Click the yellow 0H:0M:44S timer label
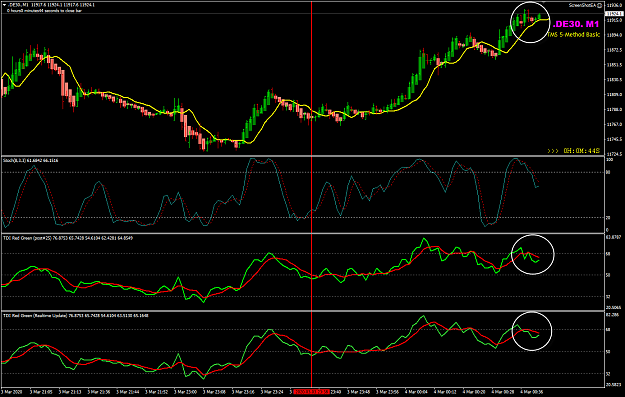Viewport: 625px width, 397px height. pyautogui.click(x=581, y=151)
